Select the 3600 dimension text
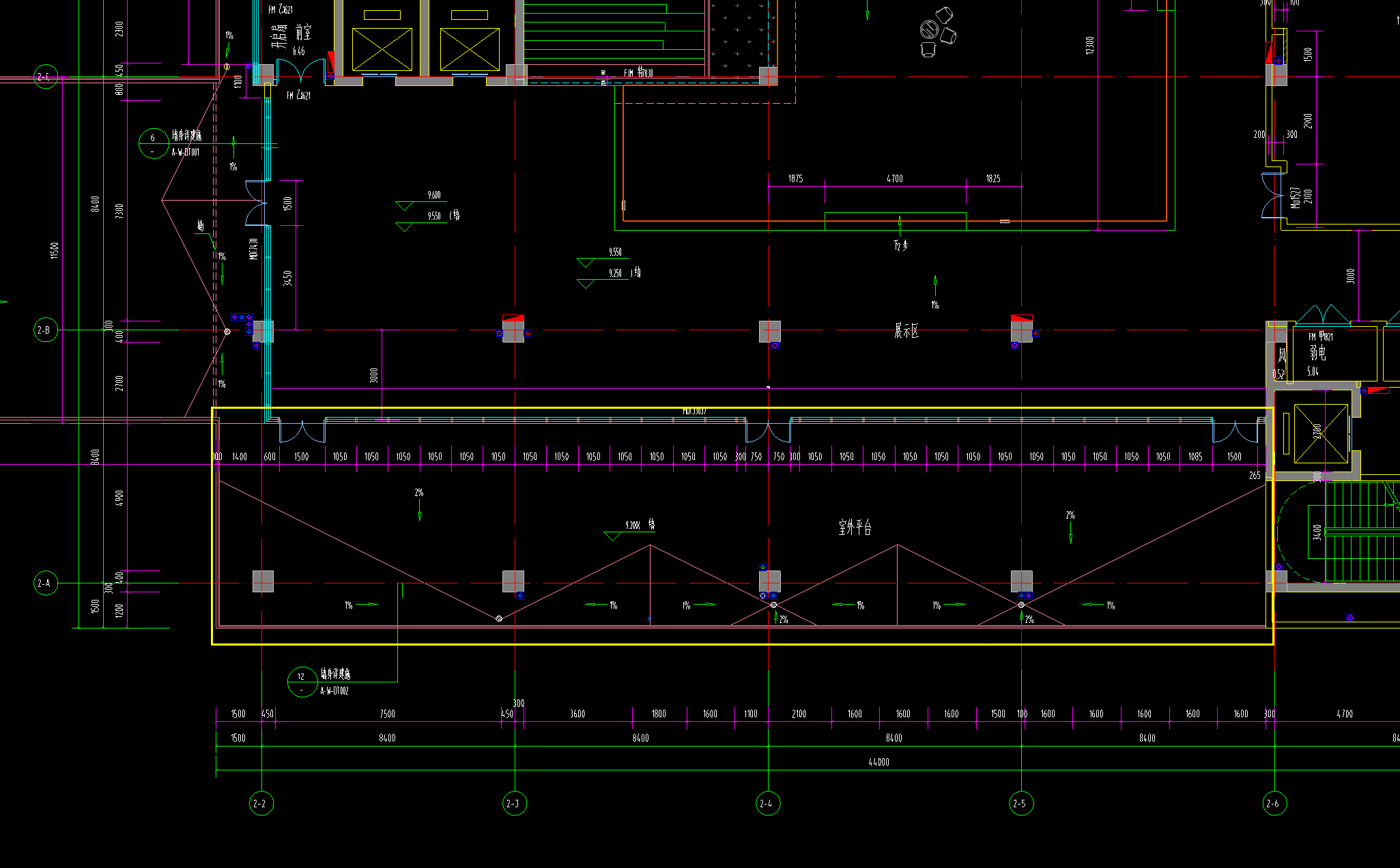 click(577, 714)
